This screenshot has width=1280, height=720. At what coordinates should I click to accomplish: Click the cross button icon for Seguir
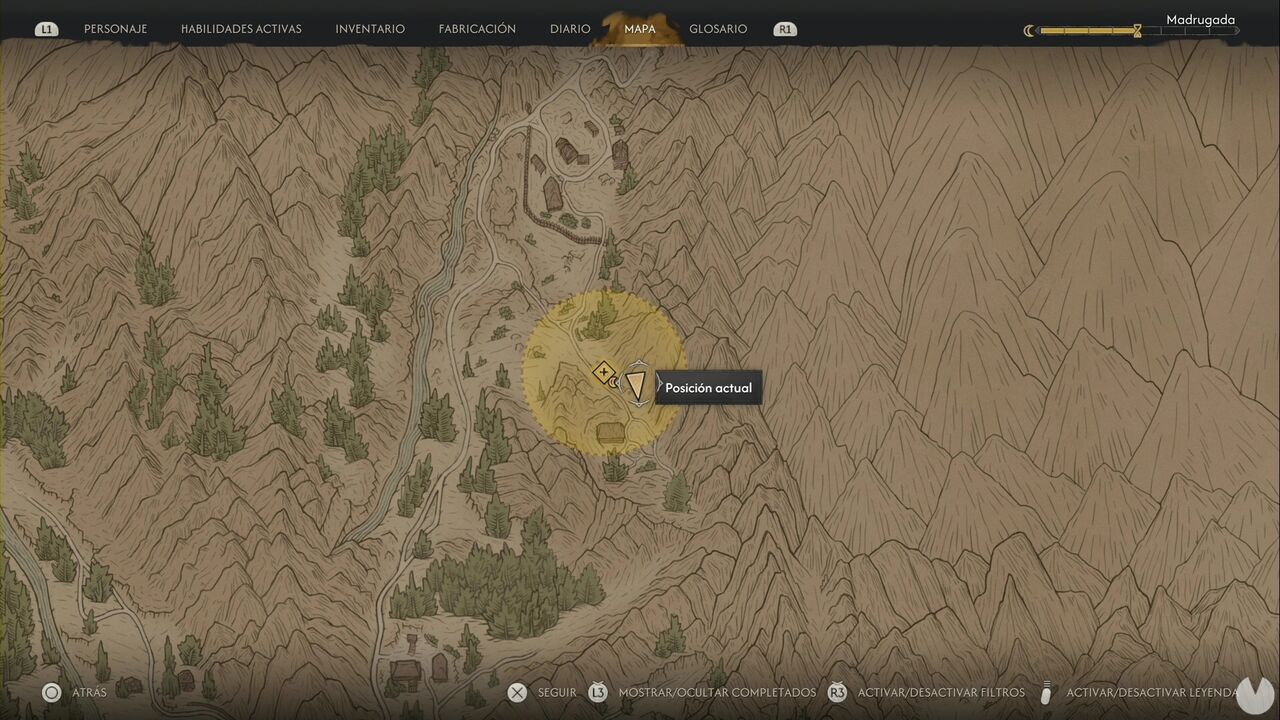tap(517, 692)
